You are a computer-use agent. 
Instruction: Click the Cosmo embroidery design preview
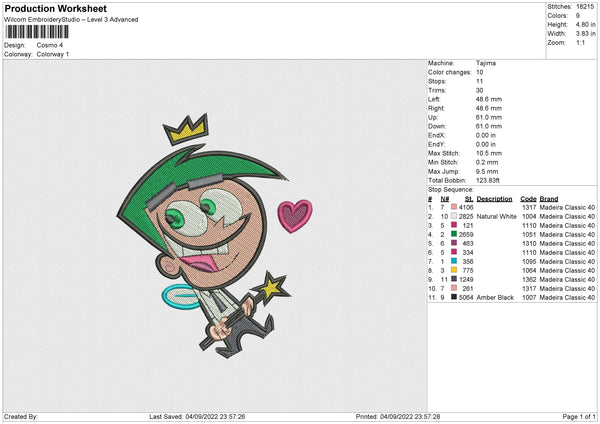coord(215,235)
